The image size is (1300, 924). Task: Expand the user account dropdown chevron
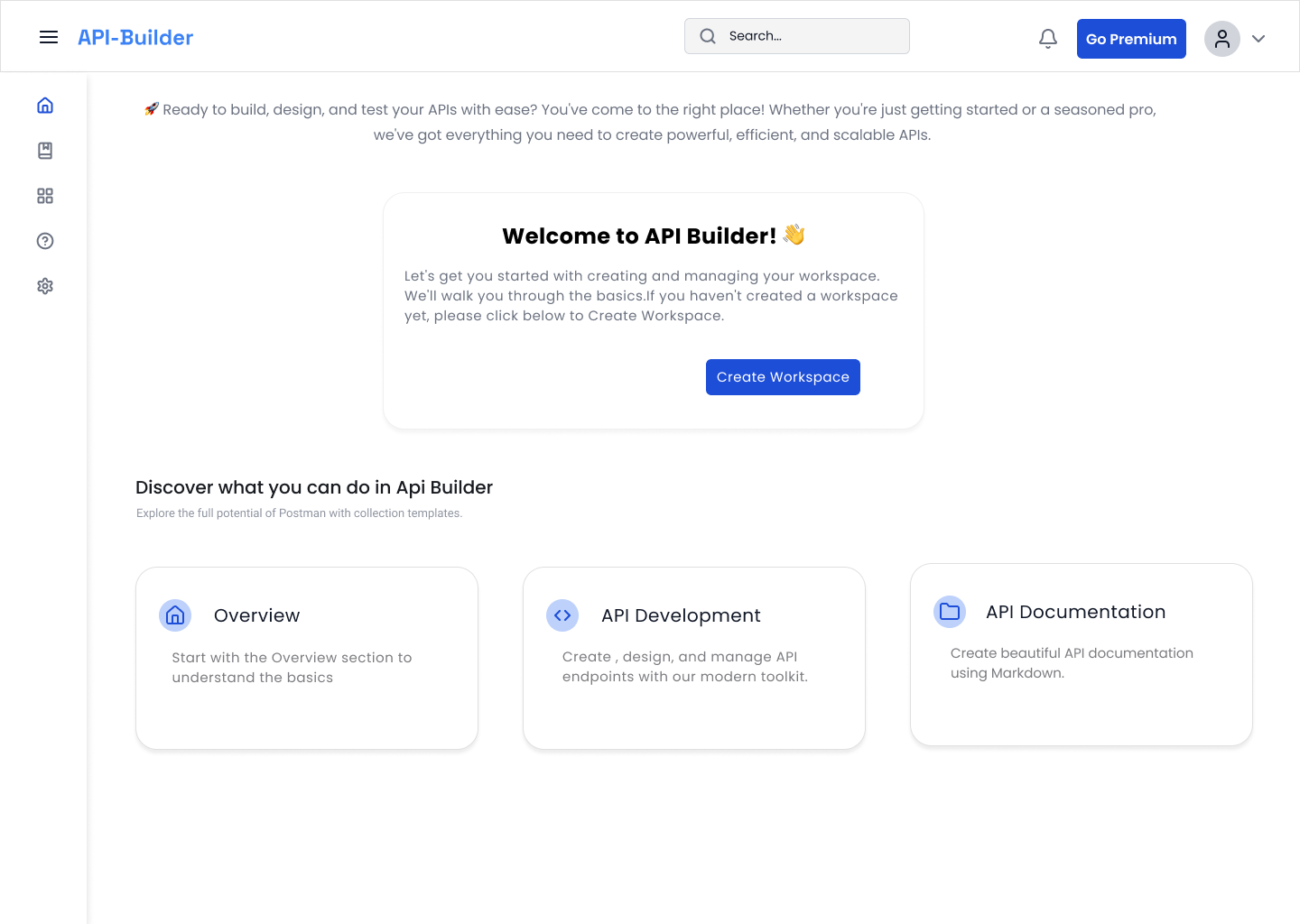pyautogui.click(x=1258, y=39)
